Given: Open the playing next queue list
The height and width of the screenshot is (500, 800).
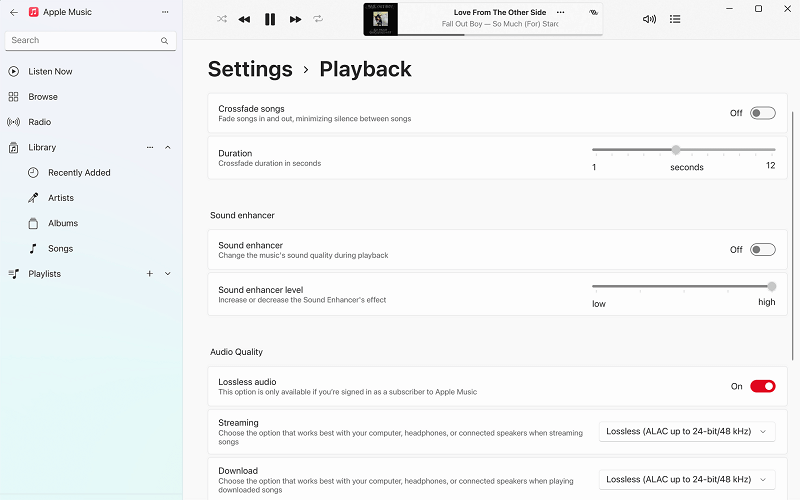Looking at the screenshot, I should pyautogui.click(x=675, y=19).
